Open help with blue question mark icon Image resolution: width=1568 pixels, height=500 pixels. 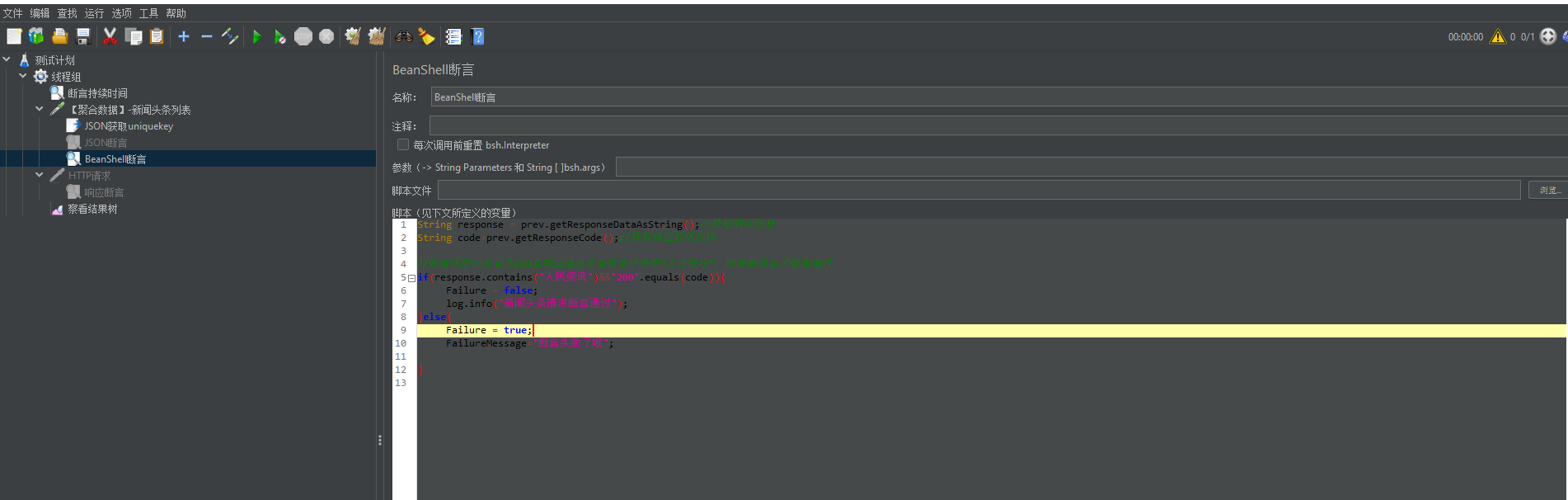477,36
